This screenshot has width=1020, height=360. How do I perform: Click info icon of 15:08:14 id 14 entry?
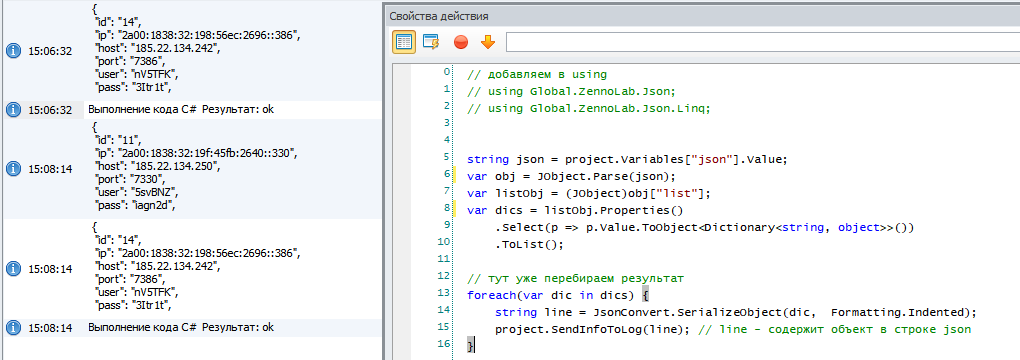coord(13,268)
